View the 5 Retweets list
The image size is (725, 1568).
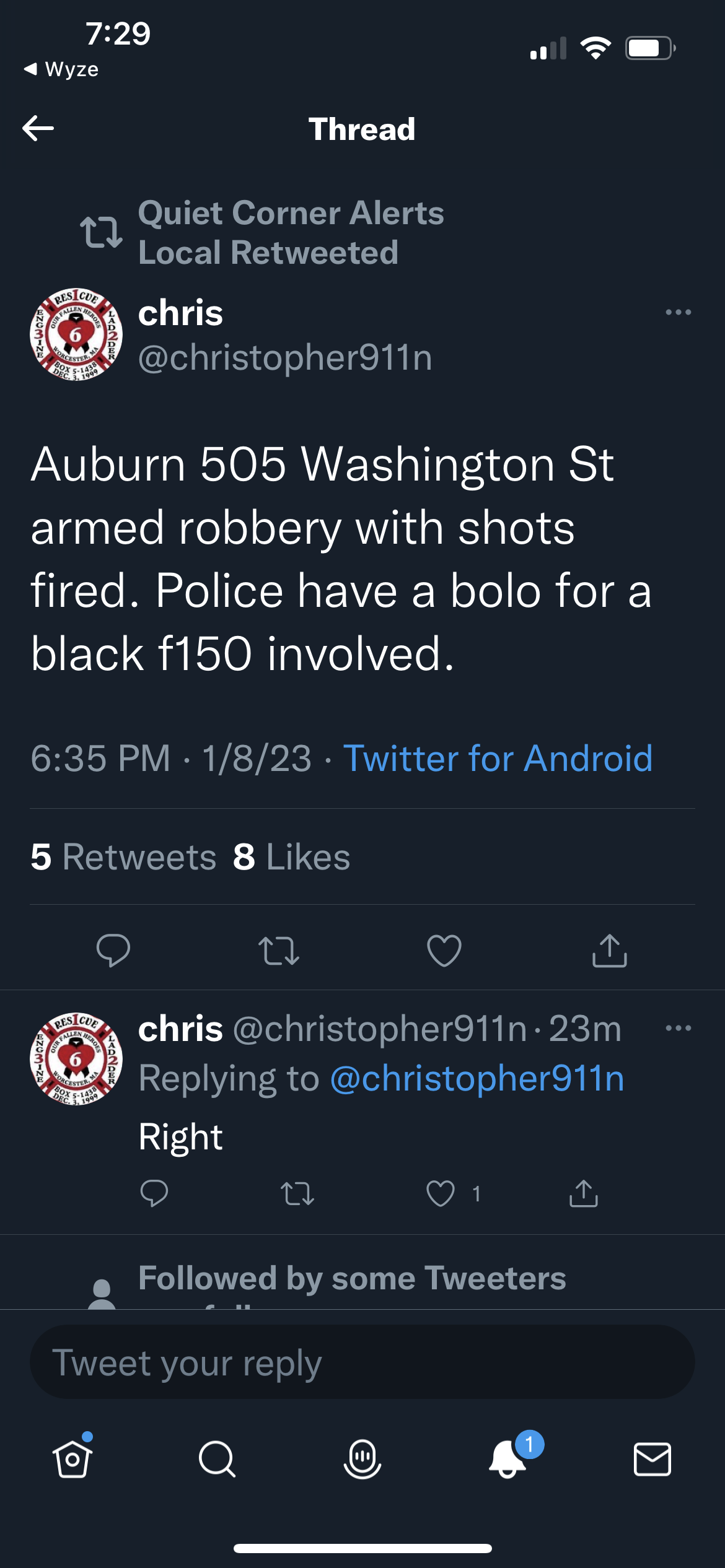124,857
